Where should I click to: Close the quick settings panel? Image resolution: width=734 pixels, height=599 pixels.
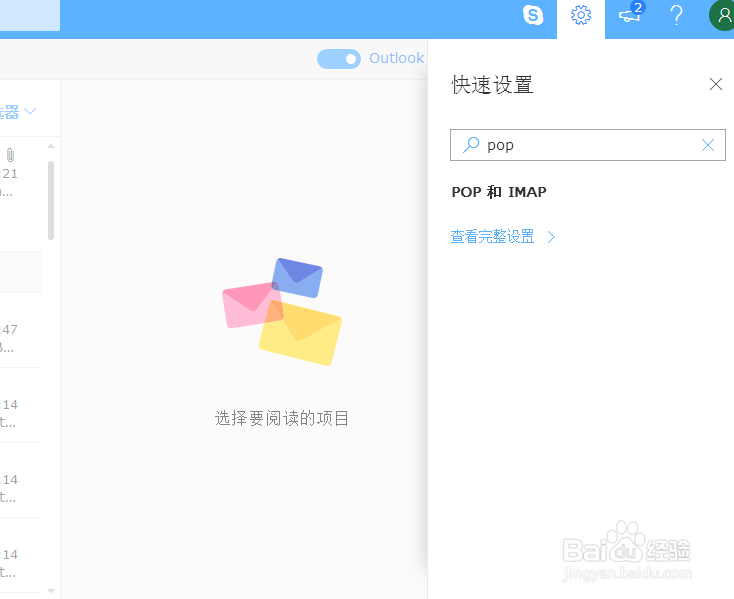pos(716,84)
